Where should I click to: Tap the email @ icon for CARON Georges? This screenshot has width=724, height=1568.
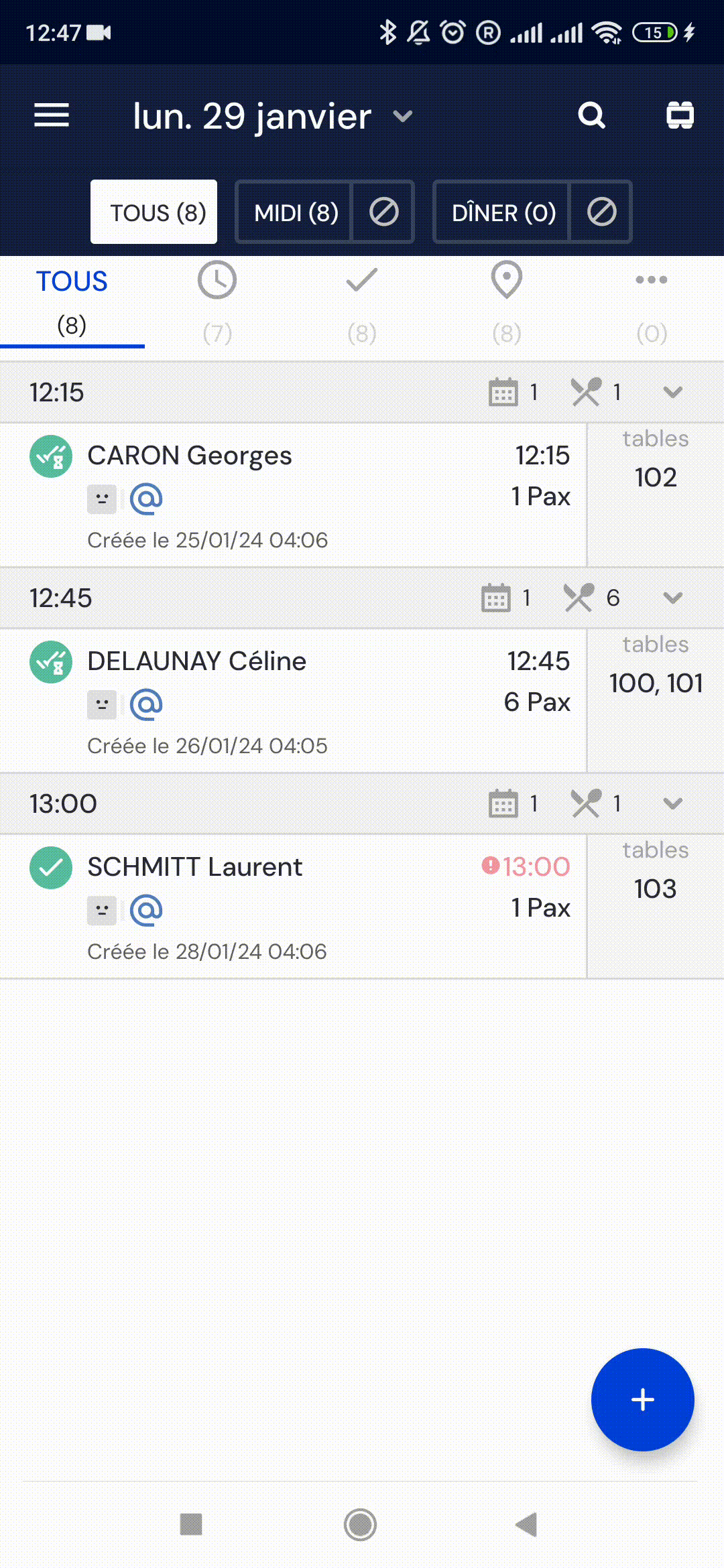[146, 499]
